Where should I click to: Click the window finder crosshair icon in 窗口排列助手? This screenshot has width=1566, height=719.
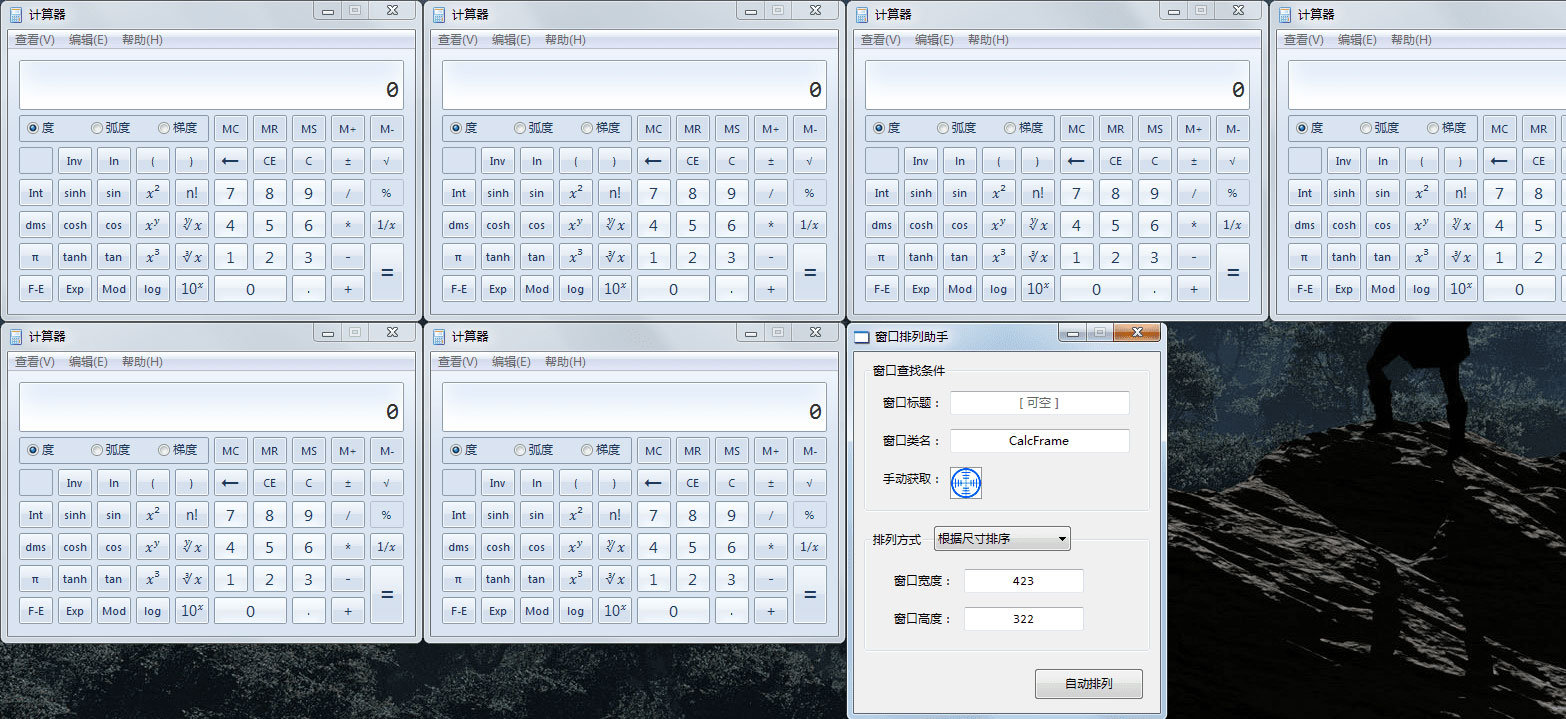[x=968, y=483]
